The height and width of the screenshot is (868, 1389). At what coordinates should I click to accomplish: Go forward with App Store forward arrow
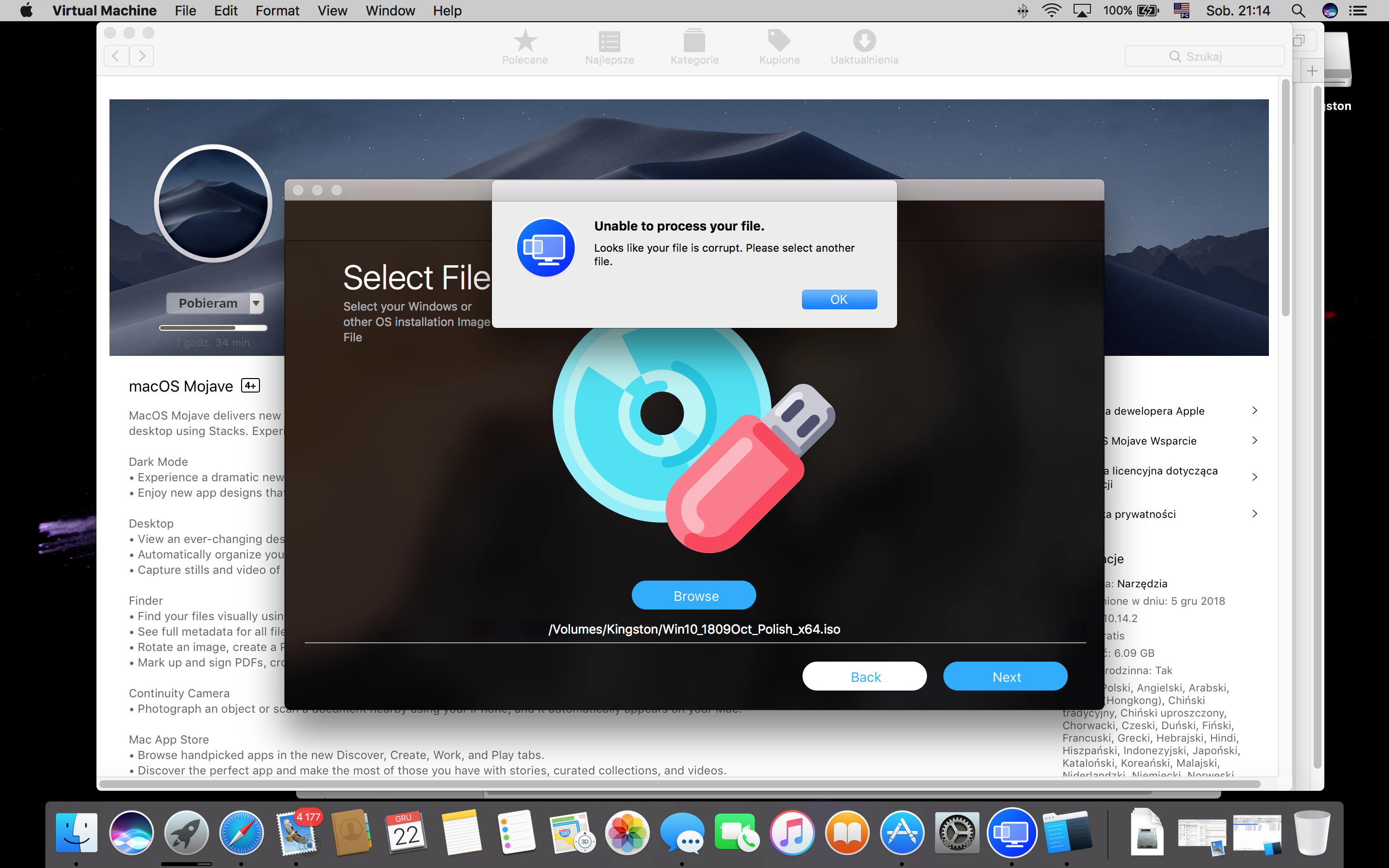[x=142, y=55]
